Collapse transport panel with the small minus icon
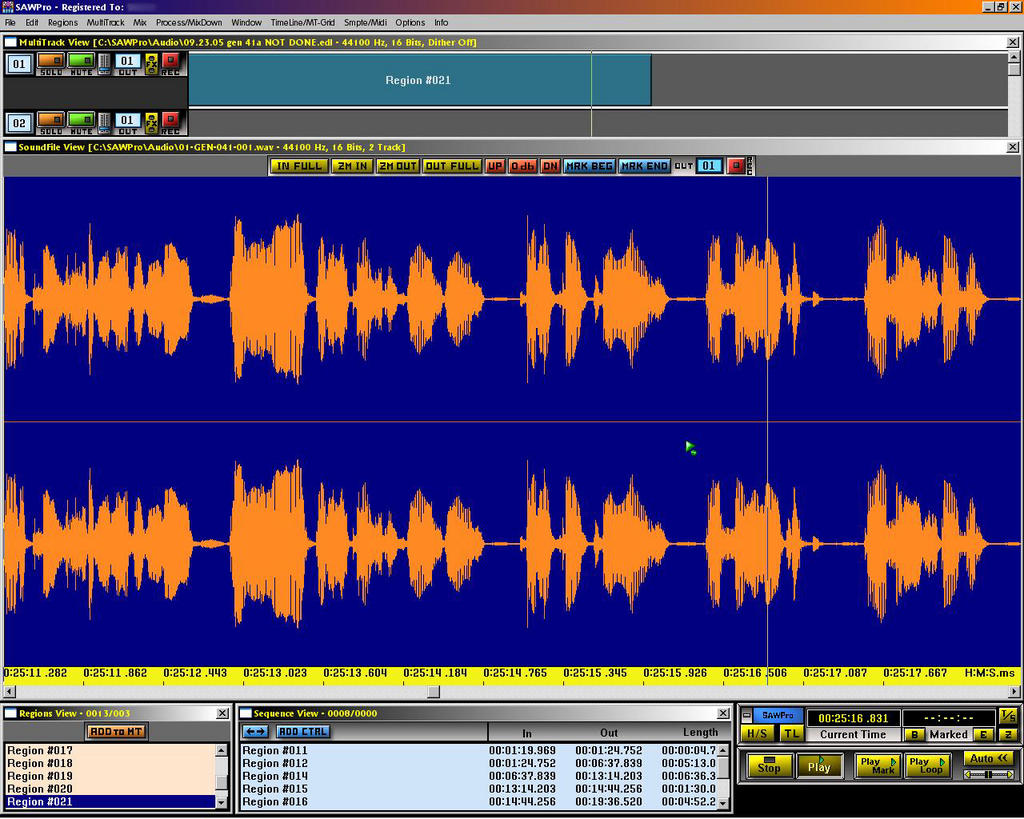The height and width of the screenshot is (819, 1024). pos(747,716)
